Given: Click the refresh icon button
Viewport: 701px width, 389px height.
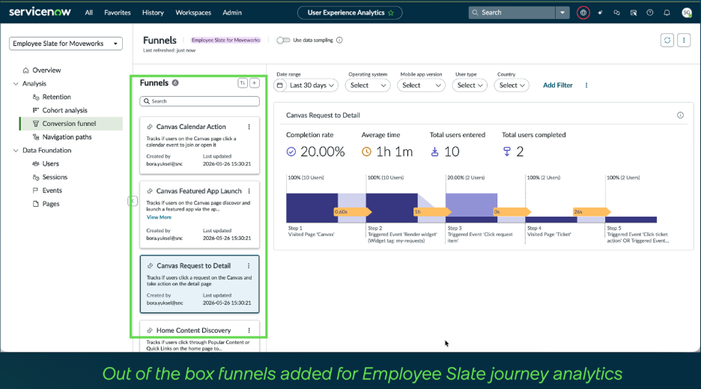Looking at the screenshot, I should click(x=667, y=40).
